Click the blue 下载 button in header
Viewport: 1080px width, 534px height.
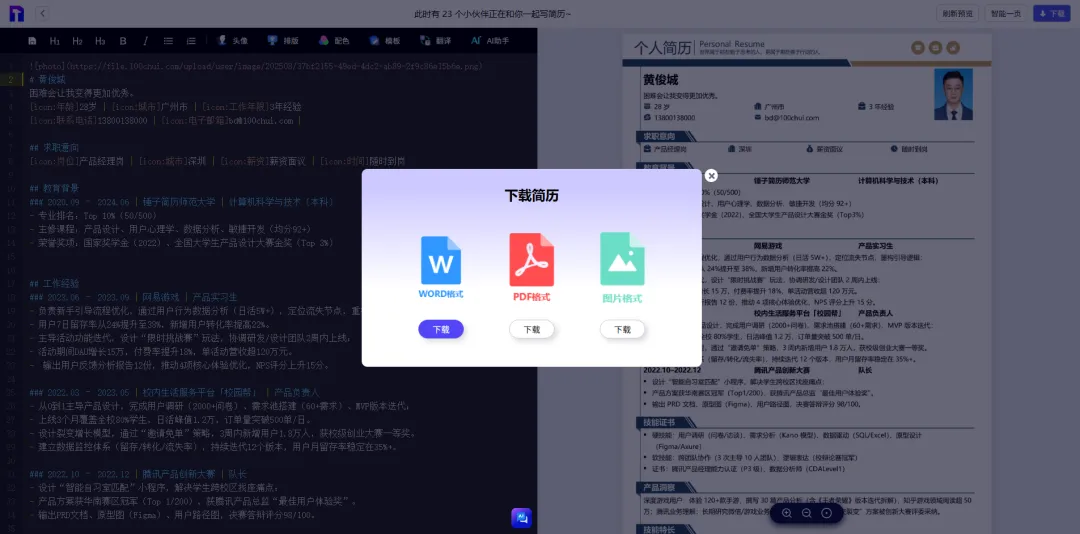(x=1052, y=13)
